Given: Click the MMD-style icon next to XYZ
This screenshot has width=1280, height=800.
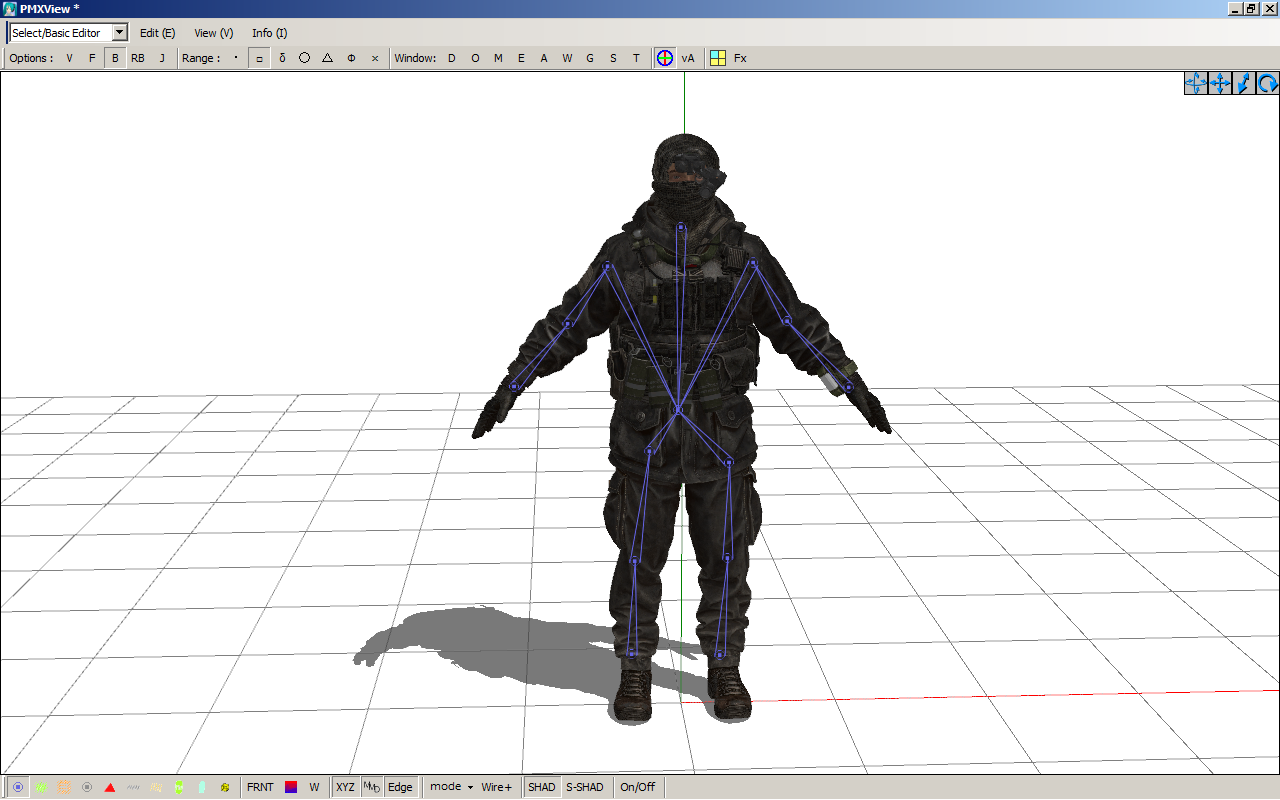Looking at the screenshot, I should click(371, 787).
